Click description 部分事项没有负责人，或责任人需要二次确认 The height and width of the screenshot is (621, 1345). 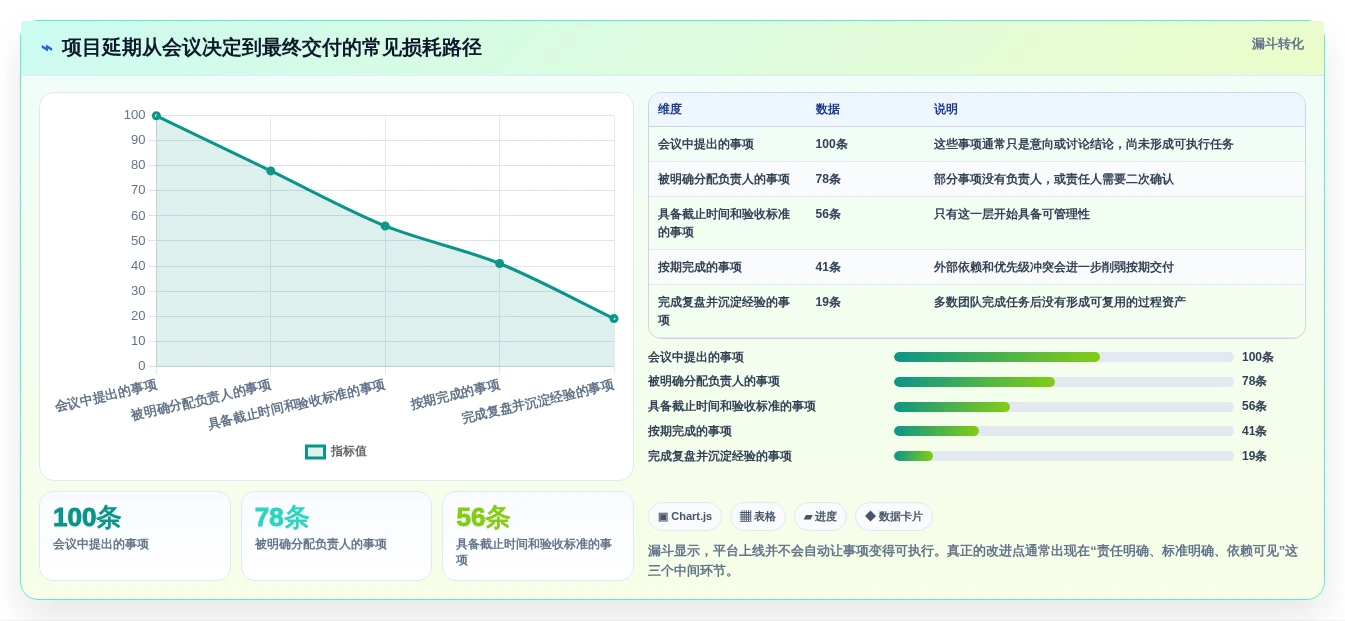[x=1054, y=179]
